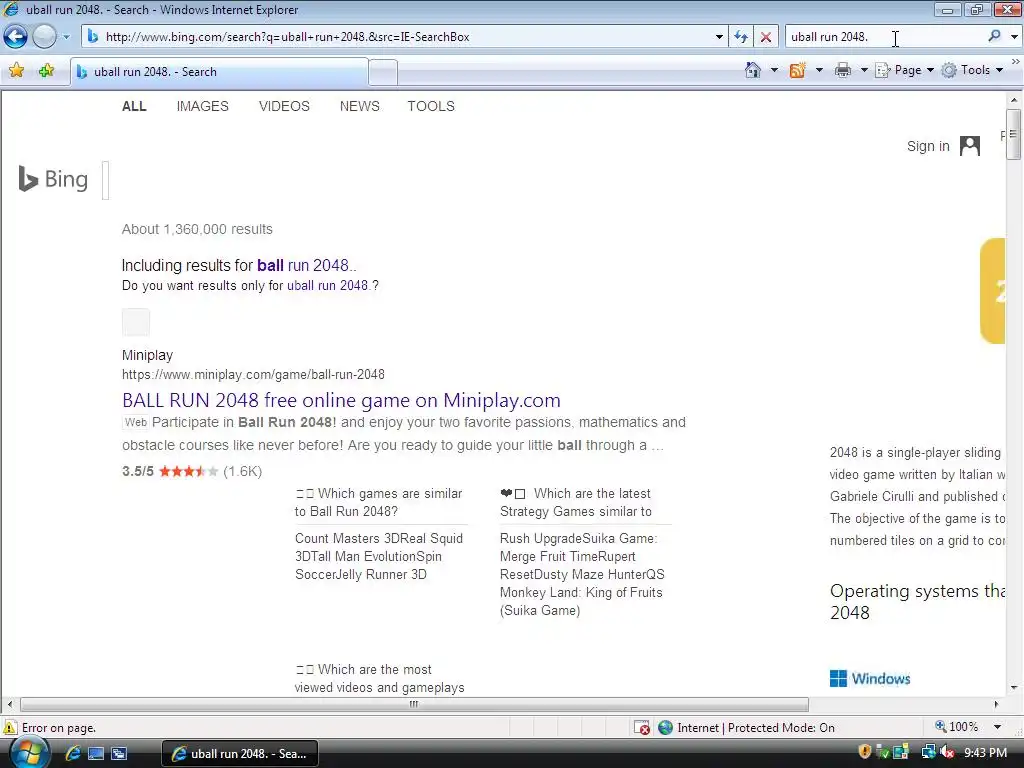Click the network connection tray icon

tap(928, 752)
